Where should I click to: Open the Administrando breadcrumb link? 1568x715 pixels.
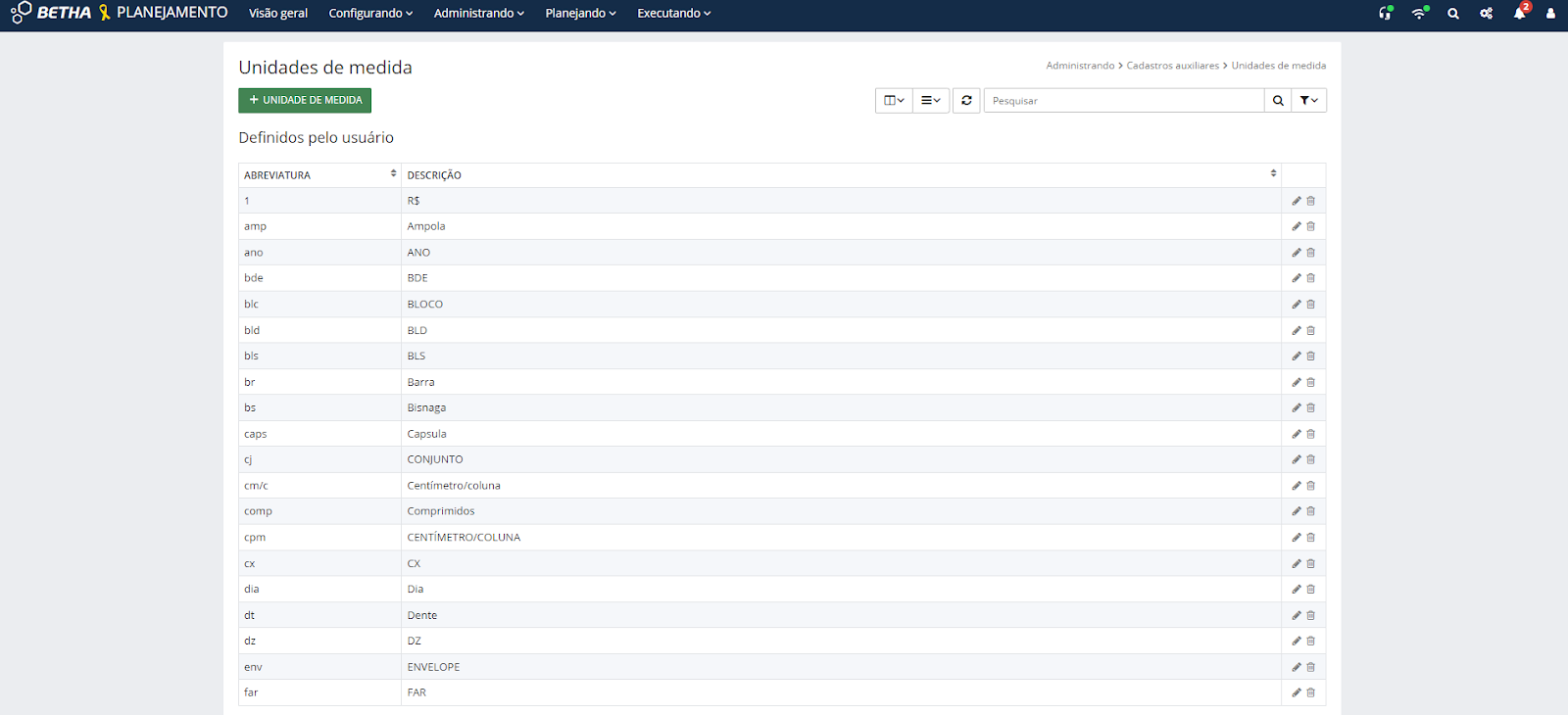click(x=1080, y=66)
